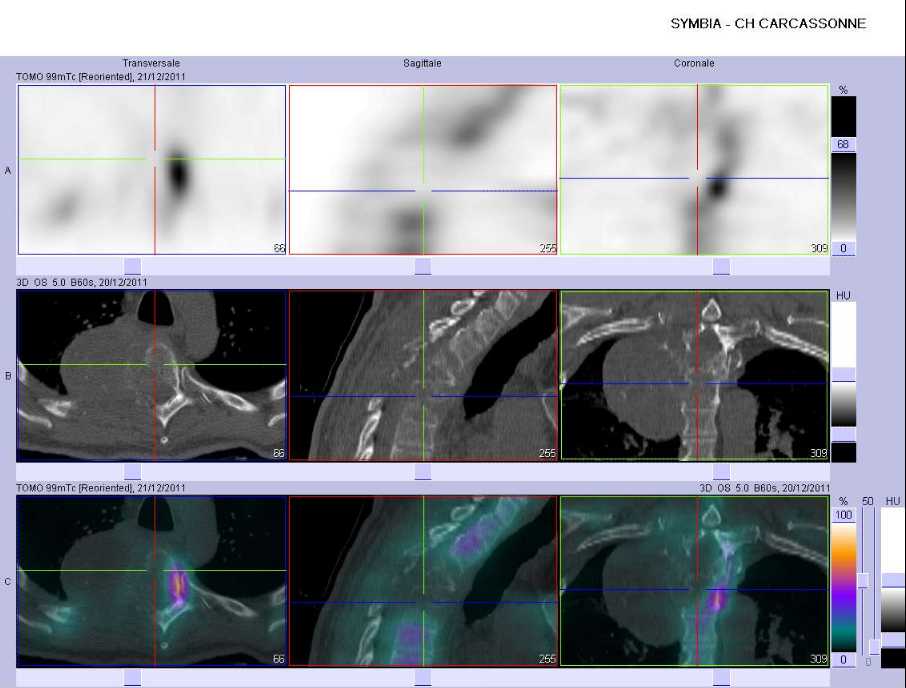906x688 pixels.
Task: Click the row A upper threshold value 68
Action: (x=843, y=144)
